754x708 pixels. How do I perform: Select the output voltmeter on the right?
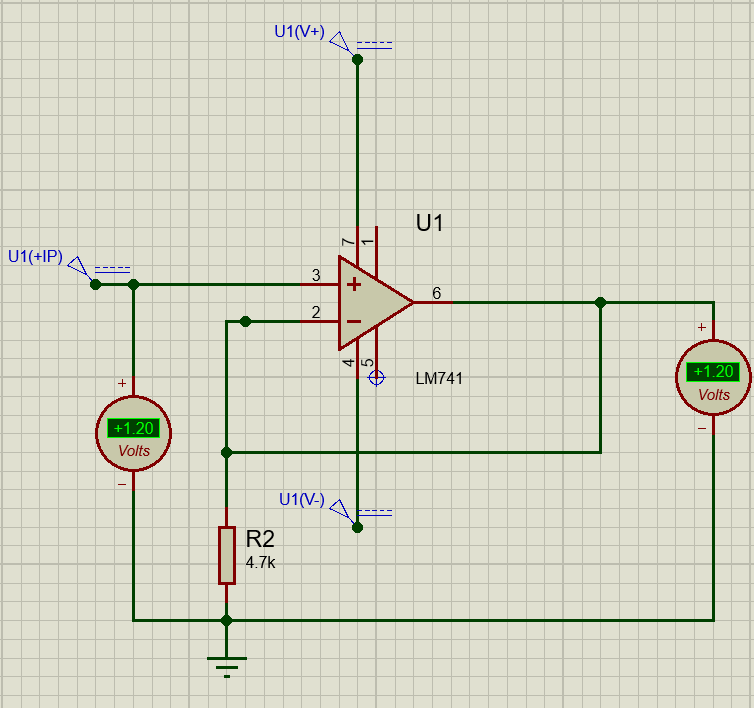click(x=713, y=377)
